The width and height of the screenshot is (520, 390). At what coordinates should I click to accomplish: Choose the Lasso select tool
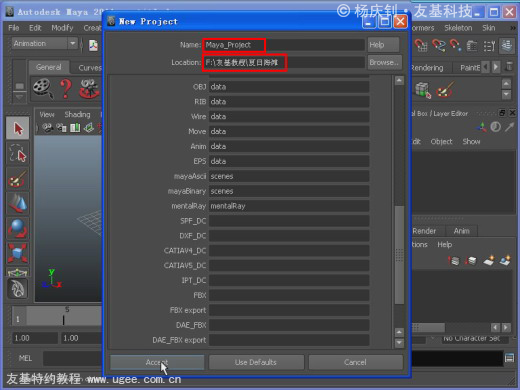[18, 154]
